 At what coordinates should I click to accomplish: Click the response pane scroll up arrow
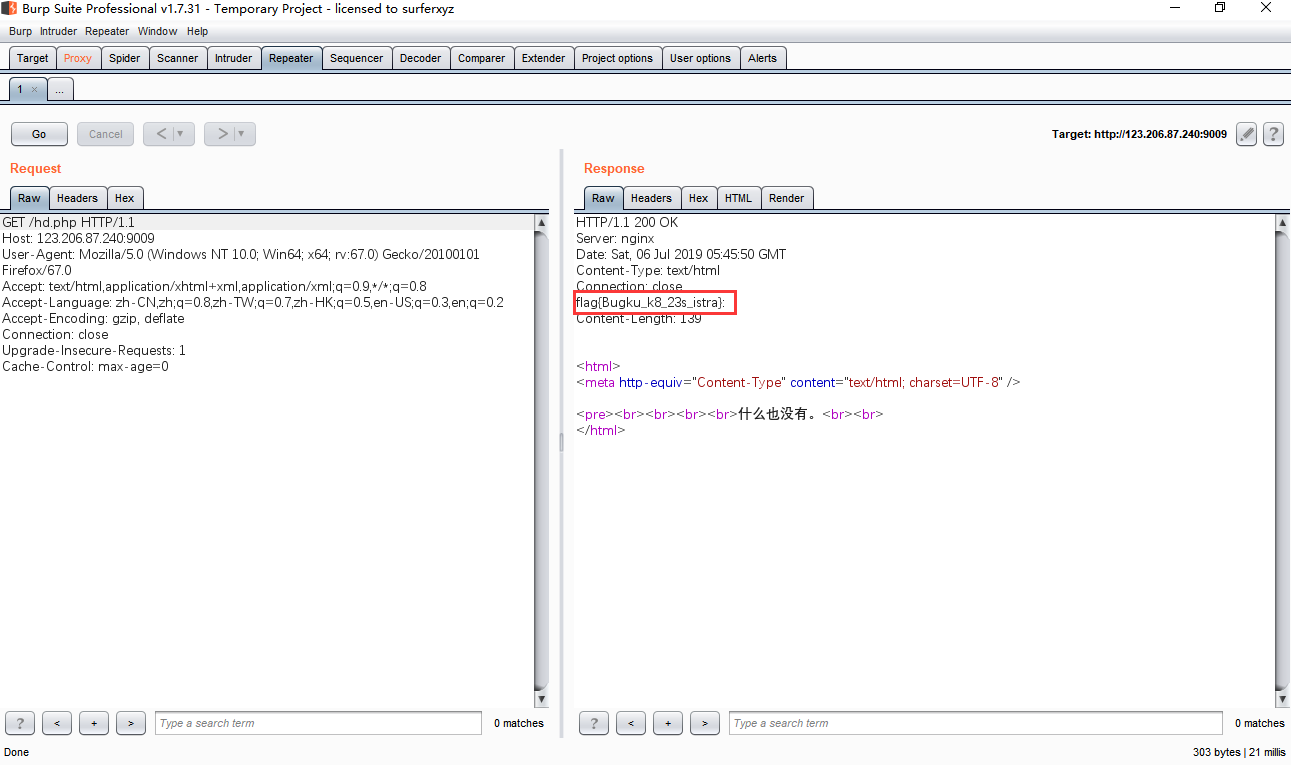(x=1283, y=223)
